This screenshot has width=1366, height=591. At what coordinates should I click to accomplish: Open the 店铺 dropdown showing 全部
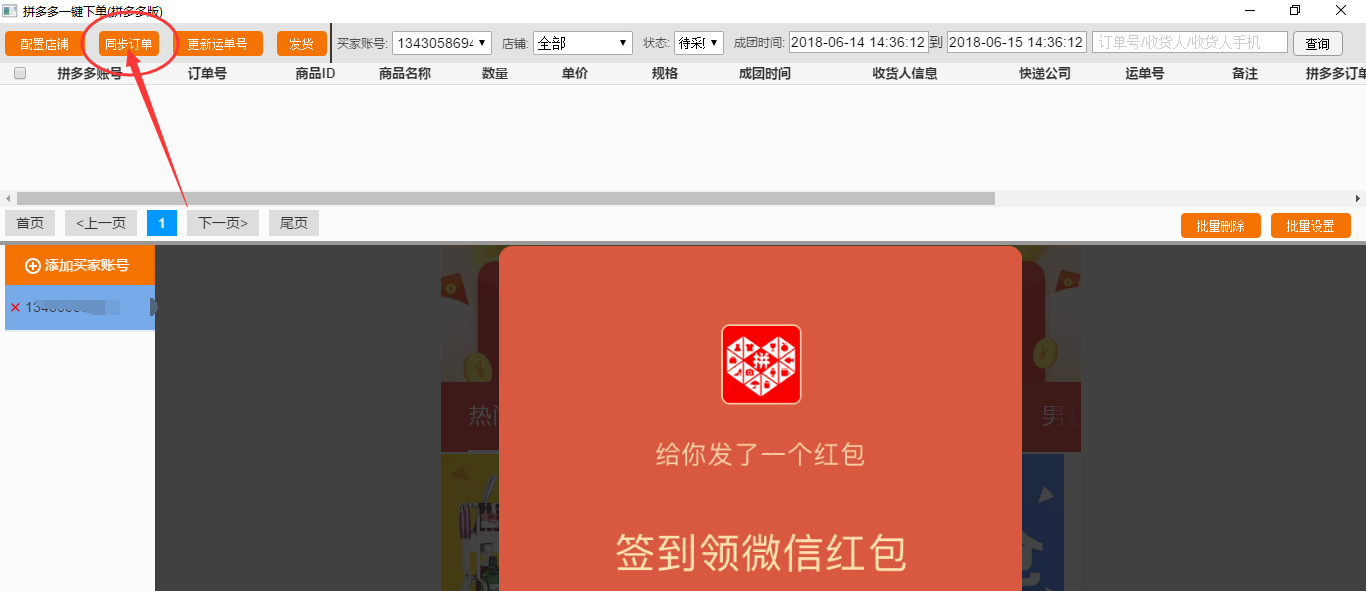pyautogui.click(x=583, y=43)
